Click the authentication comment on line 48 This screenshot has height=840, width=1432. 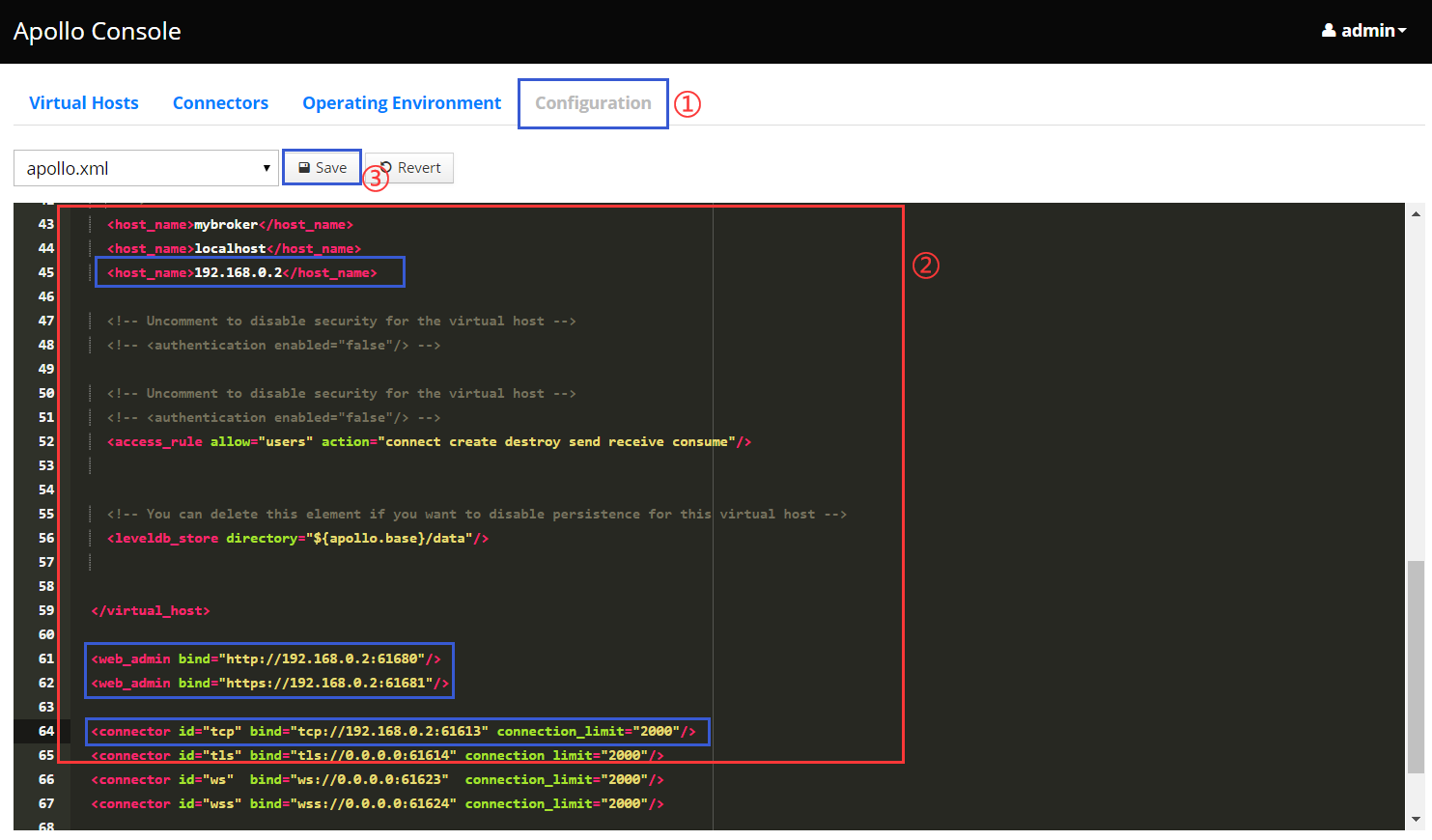point(273,345)
